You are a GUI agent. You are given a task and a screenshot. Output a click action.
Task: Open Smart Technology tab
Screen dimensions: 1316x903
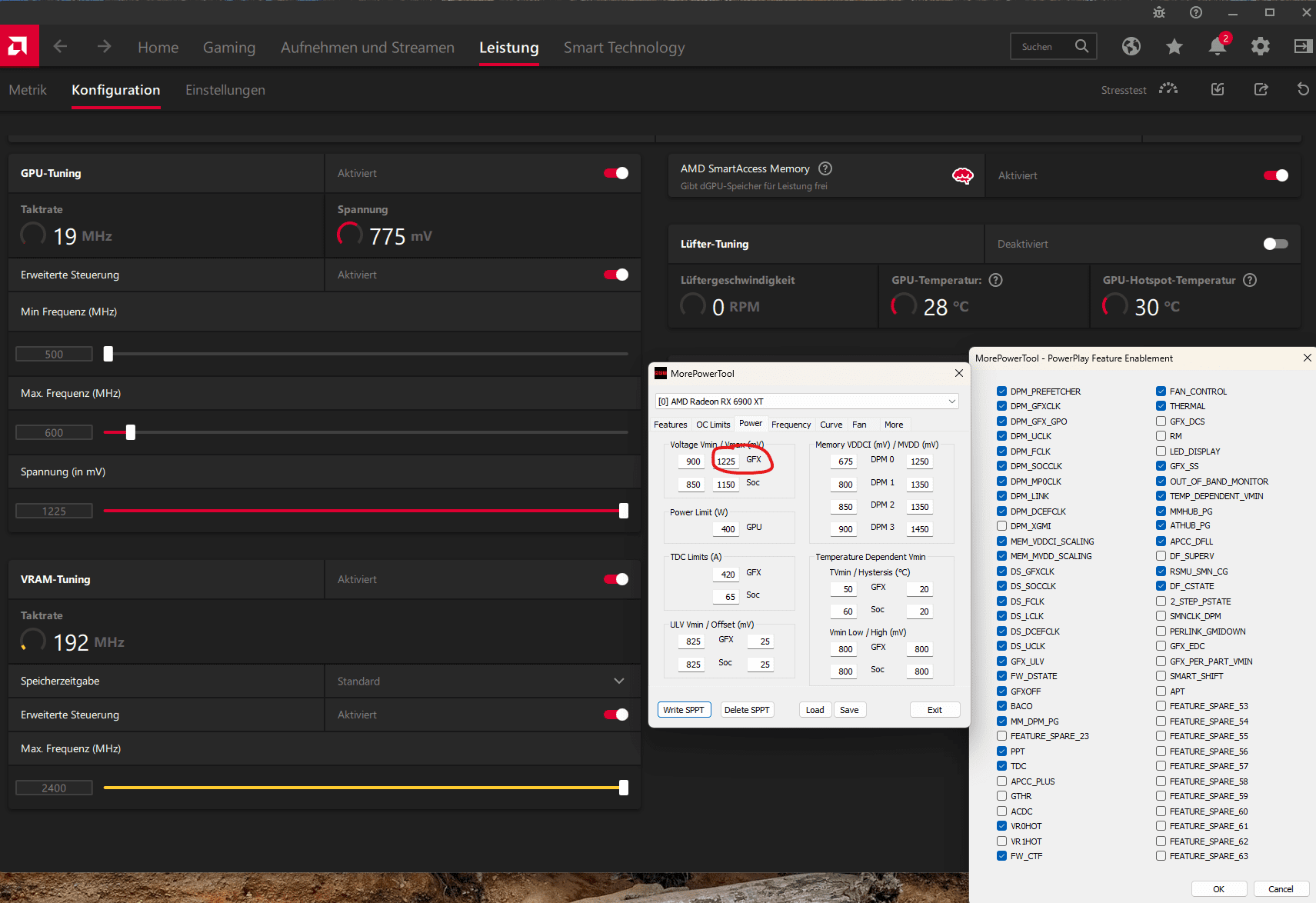click(624, 47)
